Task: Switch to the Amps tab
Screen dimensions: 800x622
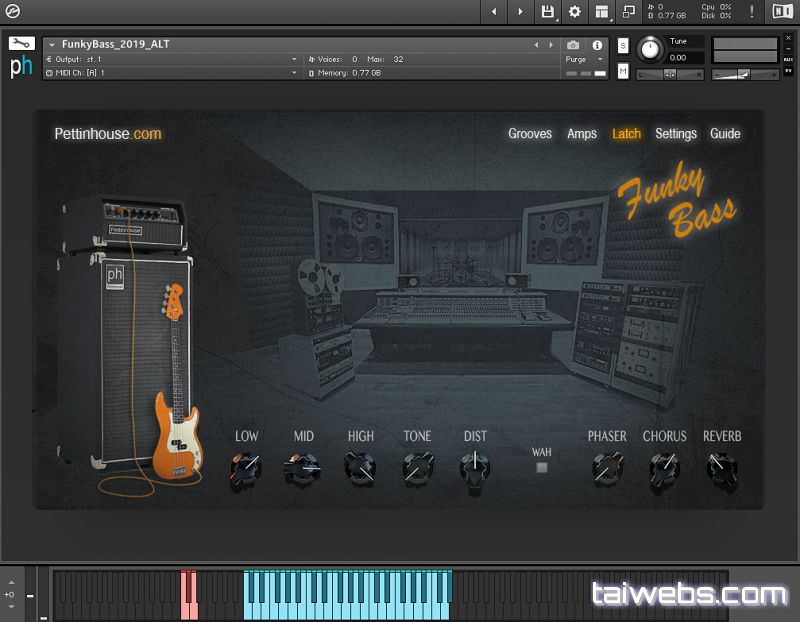Action: tap(582, 134)
